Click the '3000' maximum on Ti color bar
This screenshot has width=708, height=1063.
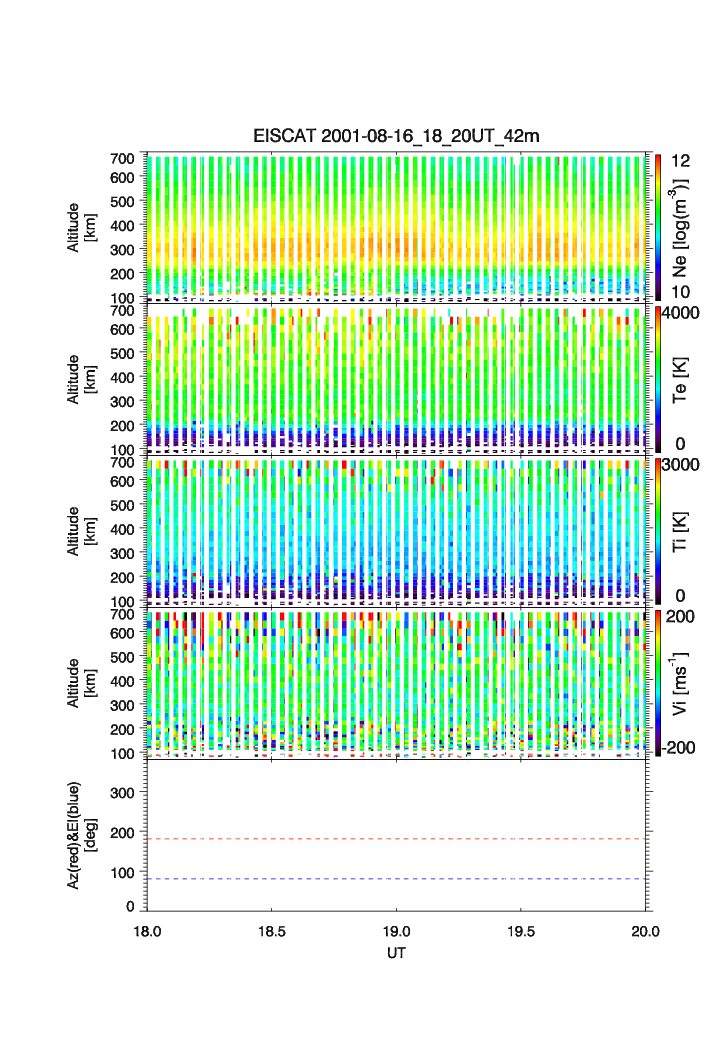point(680,464)
